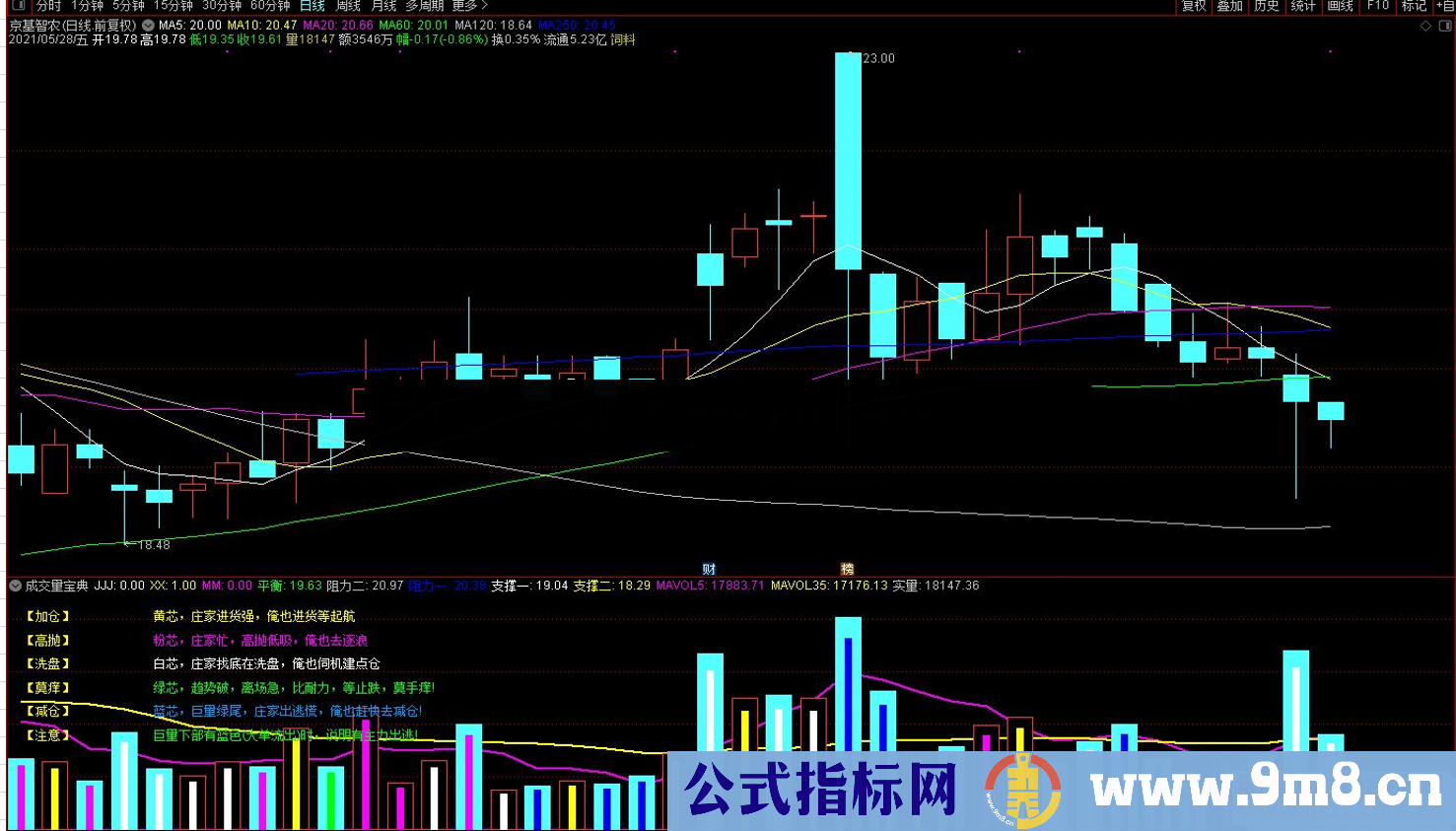The height and width of the screenshot is (831, 1456).
Task: Open the 历史 history icon
Action: tap(1268, 5)
